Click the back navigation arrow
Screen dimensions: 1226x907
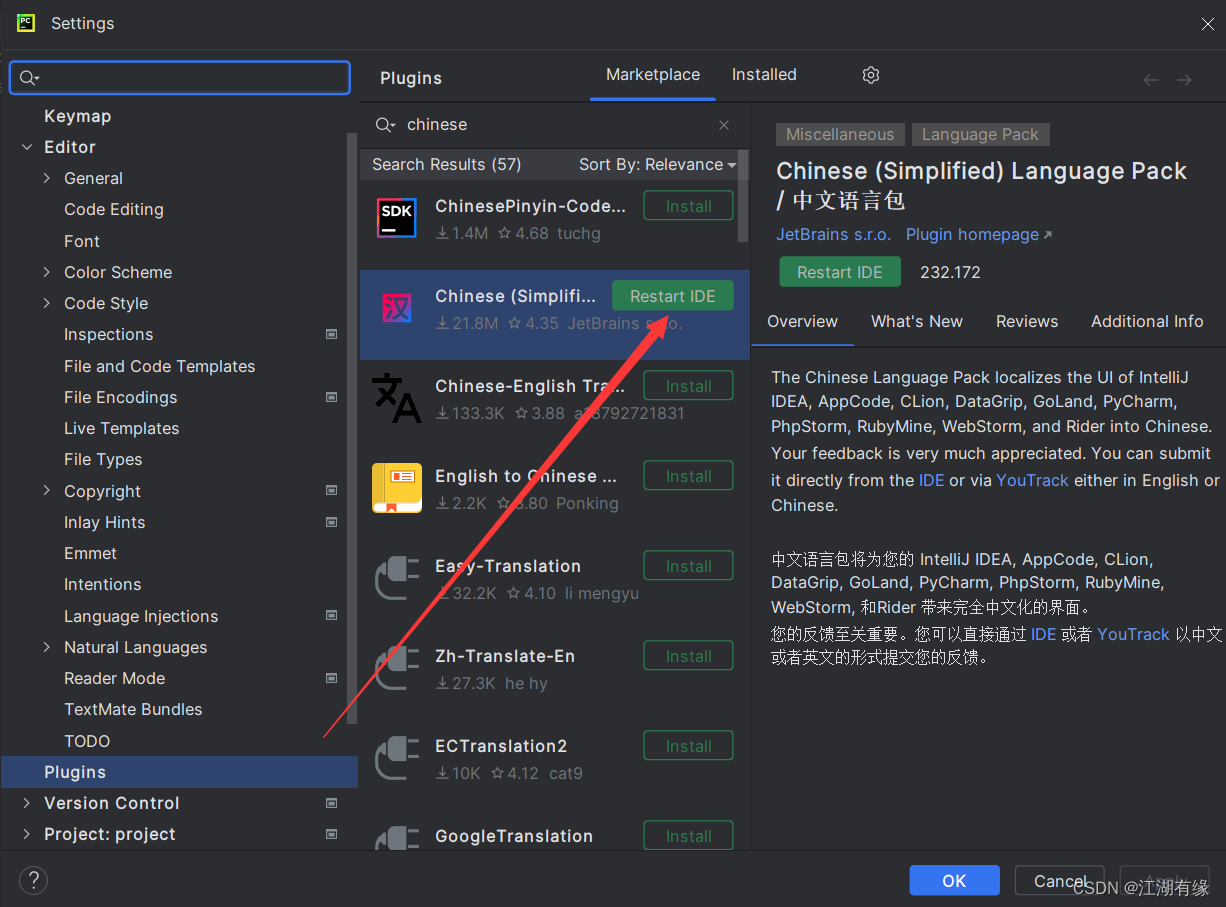tap(1151, 80)
